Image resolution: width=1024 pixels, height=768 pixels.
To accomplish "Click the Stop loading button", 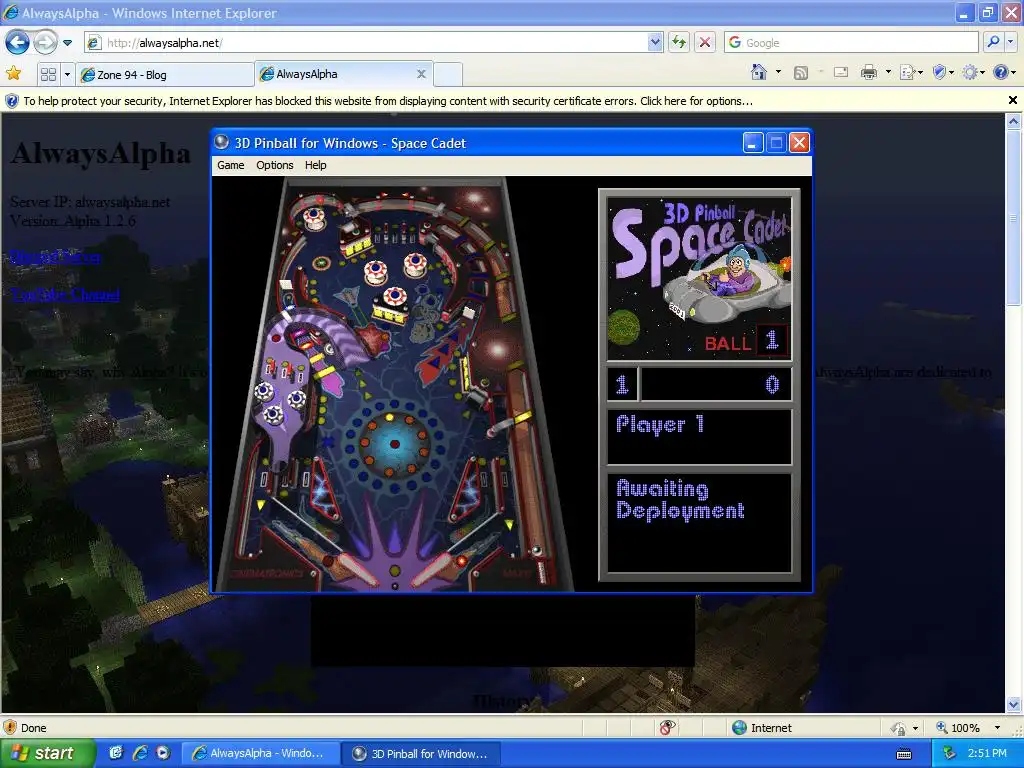I will (x=705, y=43).
